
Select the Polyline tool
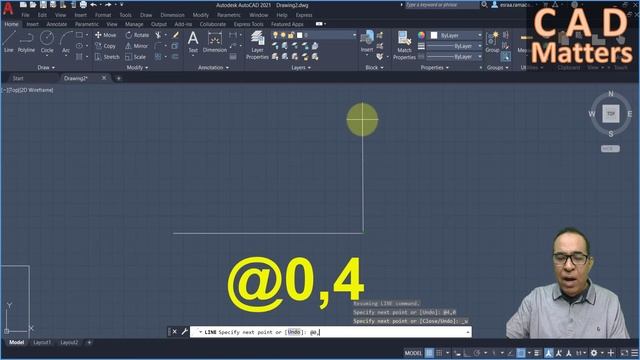pos(26,42)
